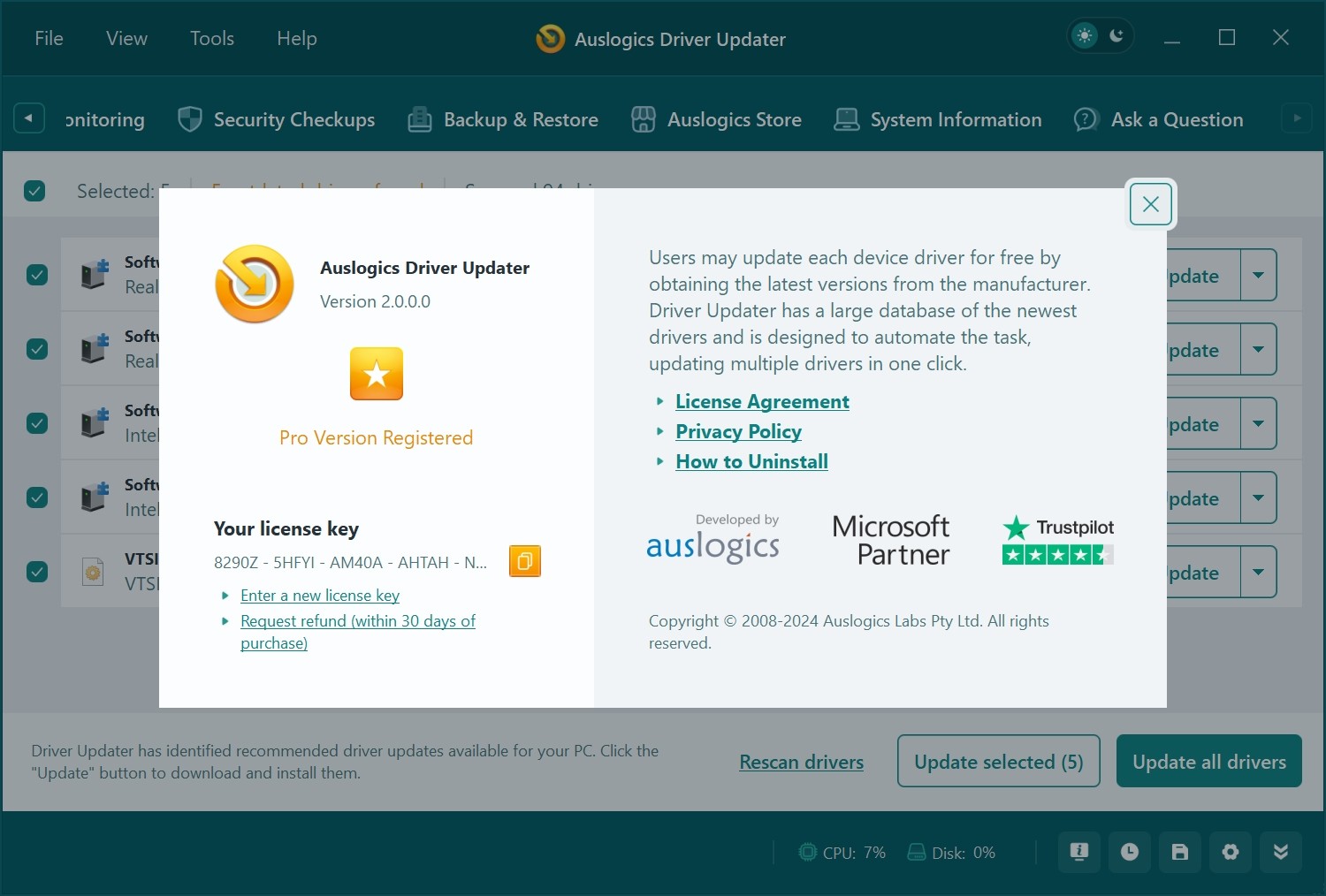Click the double chevron down icon
Image resolution: width=1326 pixels, height=896 pixels.
coord(1281,852)
